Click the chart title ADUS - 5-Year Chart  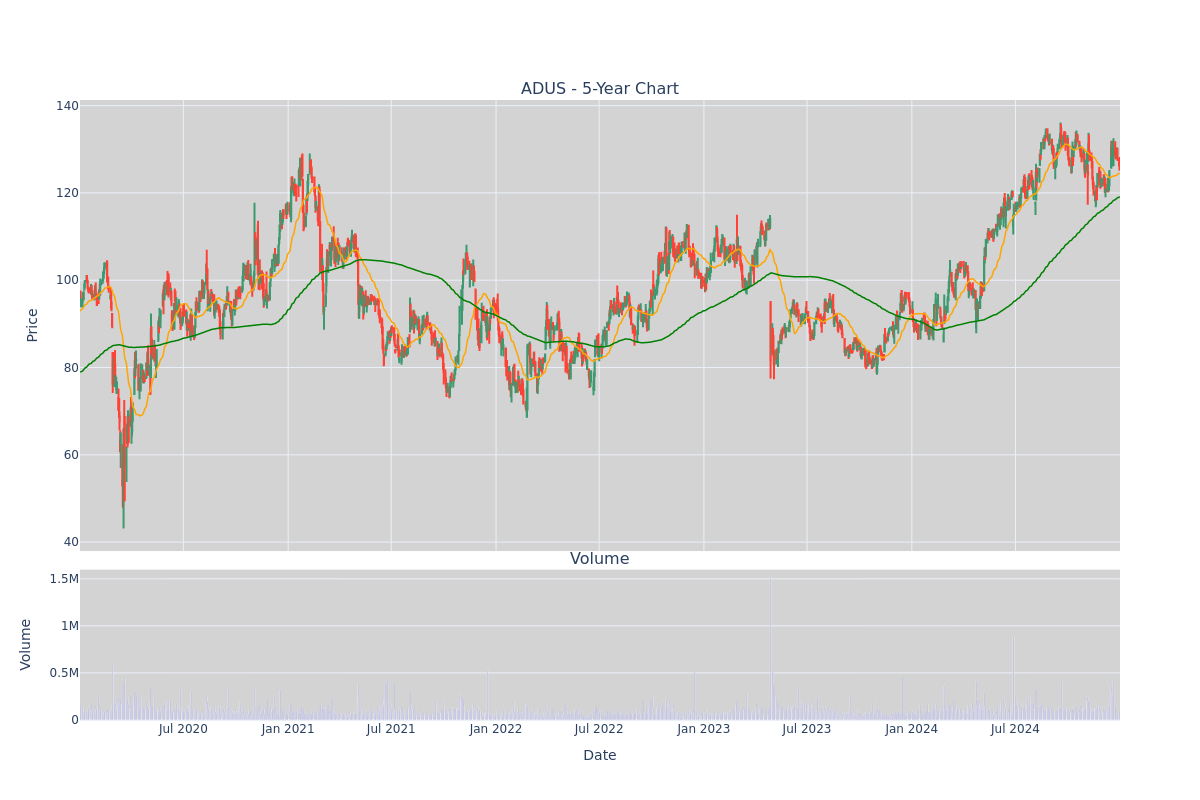click(x=599, y=89)
